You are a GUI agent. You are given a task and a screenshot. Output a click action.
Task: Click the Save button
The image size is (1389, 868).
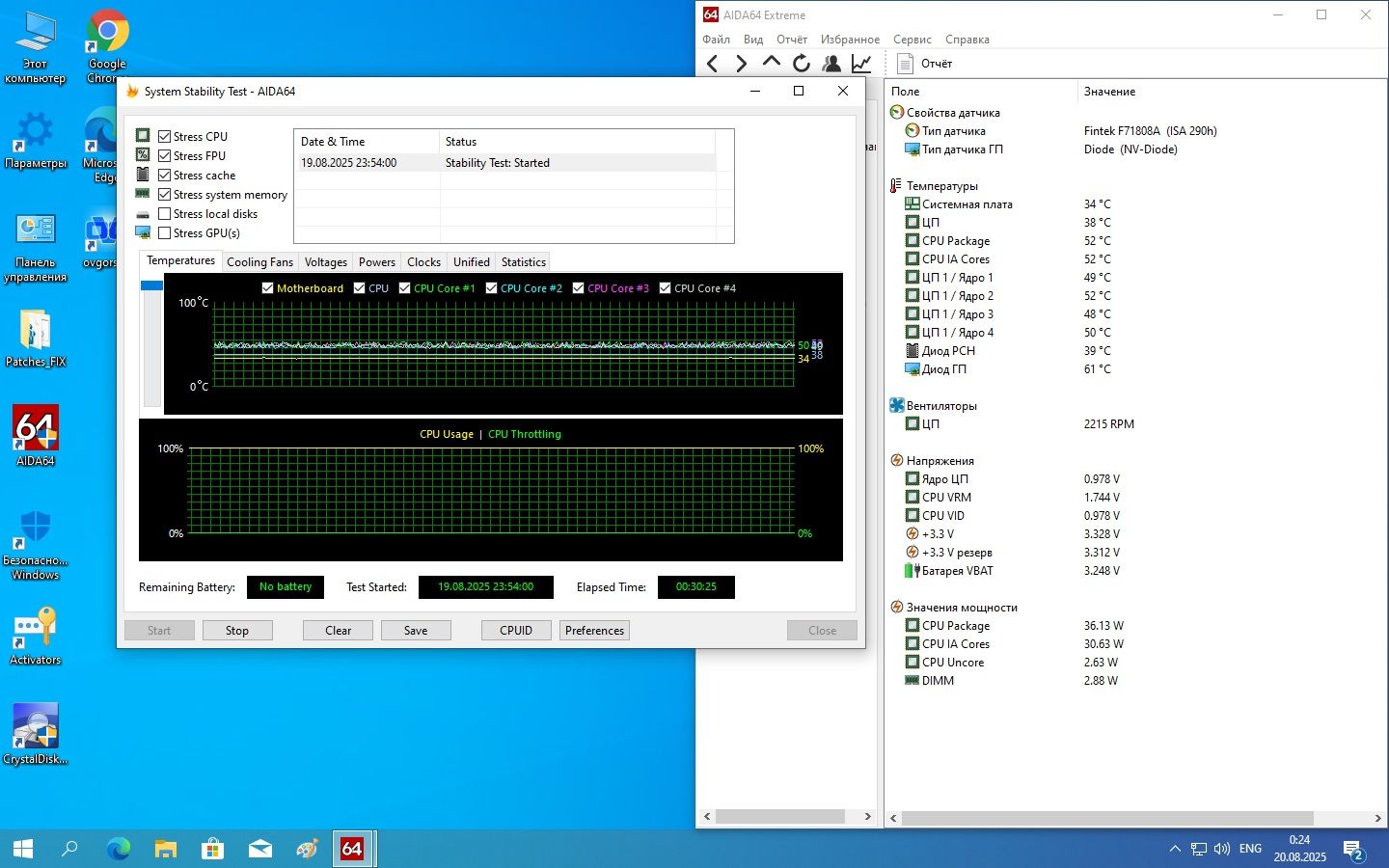click(416, 631)
